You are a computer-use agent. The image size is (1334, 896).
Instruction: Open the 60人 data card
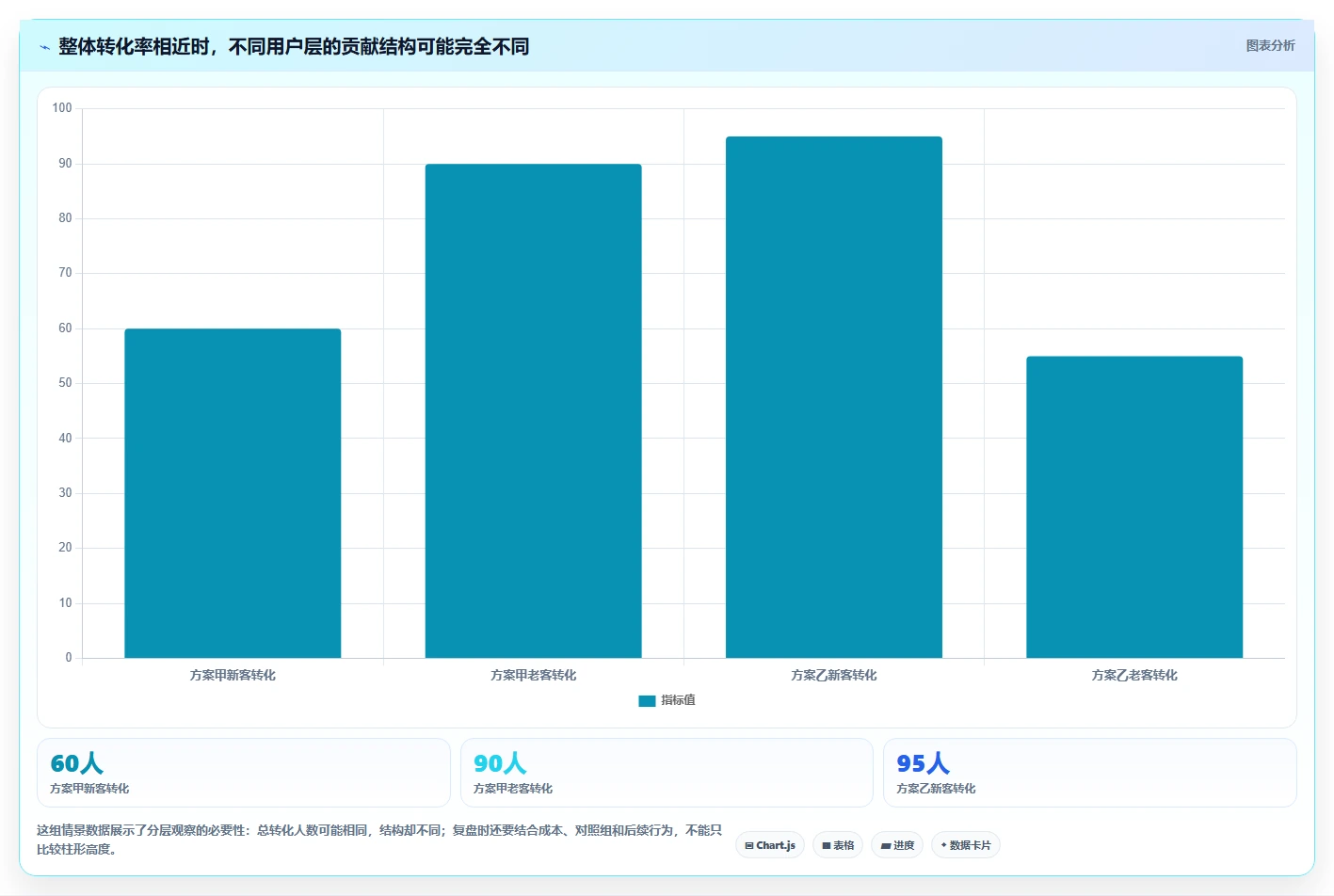pyautogui.click(x=244, y=773)
